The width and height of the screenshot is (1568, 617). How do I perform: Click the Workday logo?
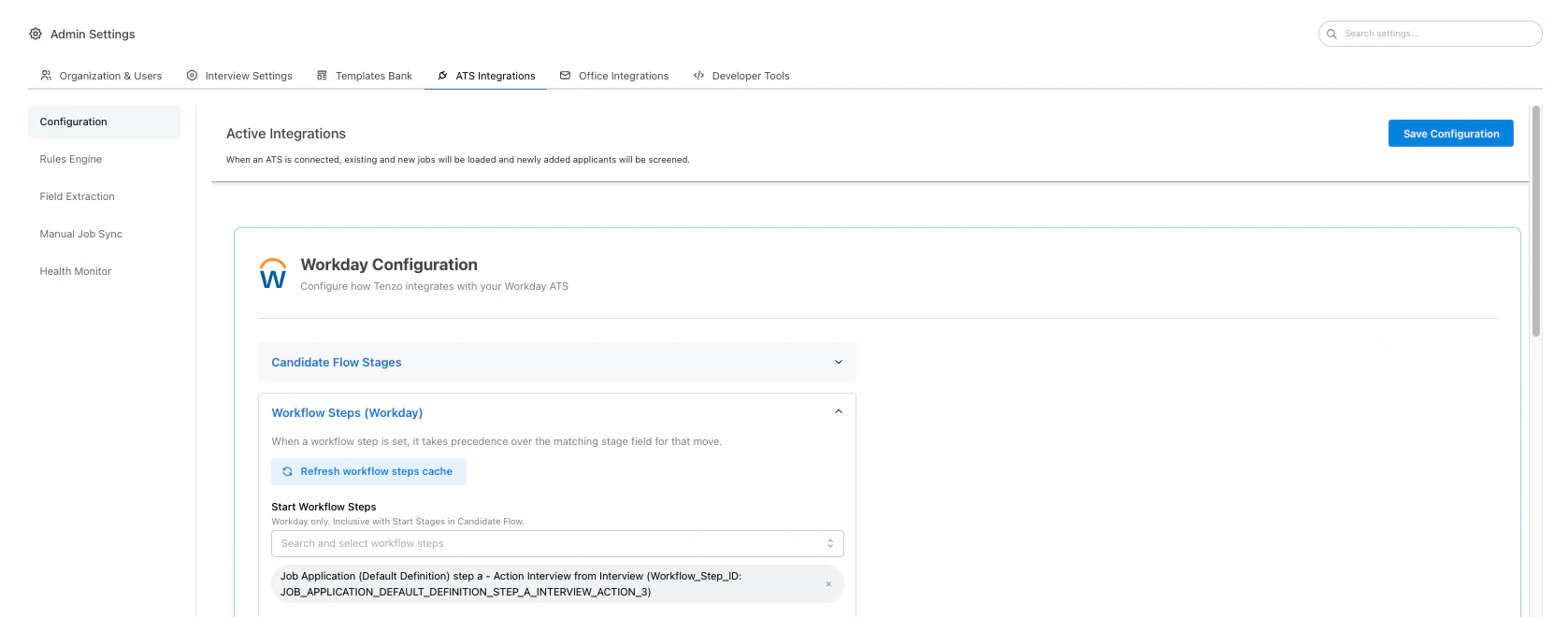273,274
